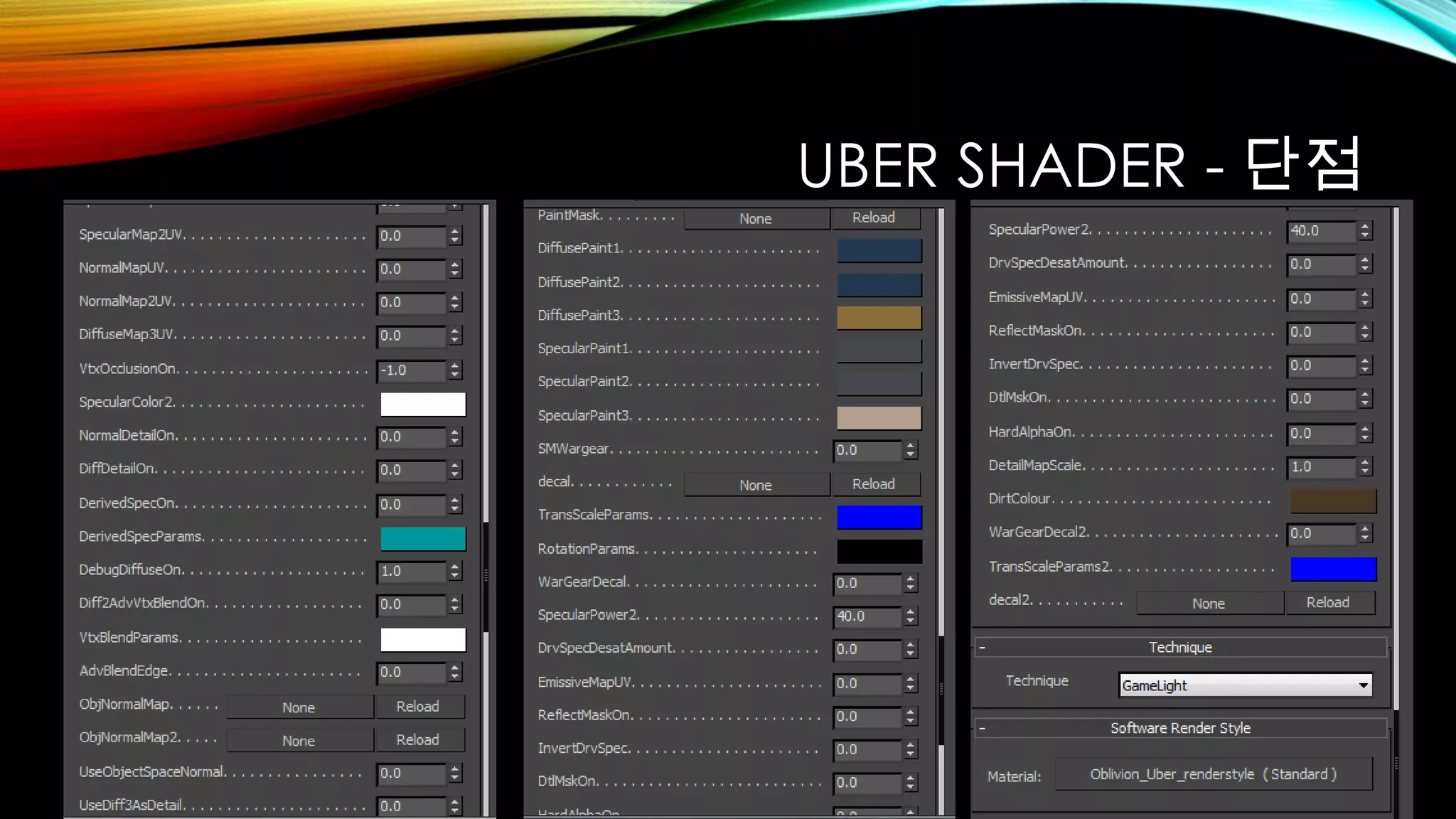Click the VtxOcclusionOn value field showing -1.0

pyautogui.click(x=412, y=370)
